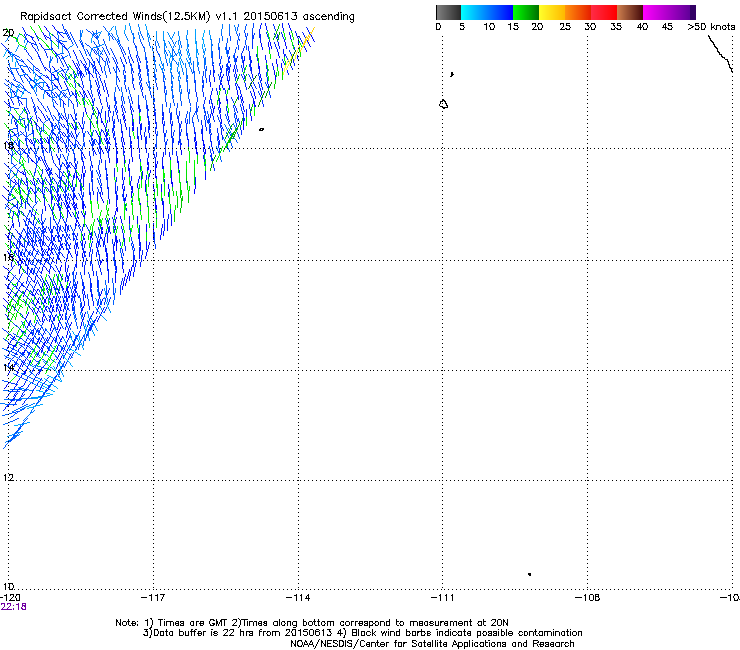Click the gray 0-5 knots color band

pyautogui.click(x=448, y=12)
